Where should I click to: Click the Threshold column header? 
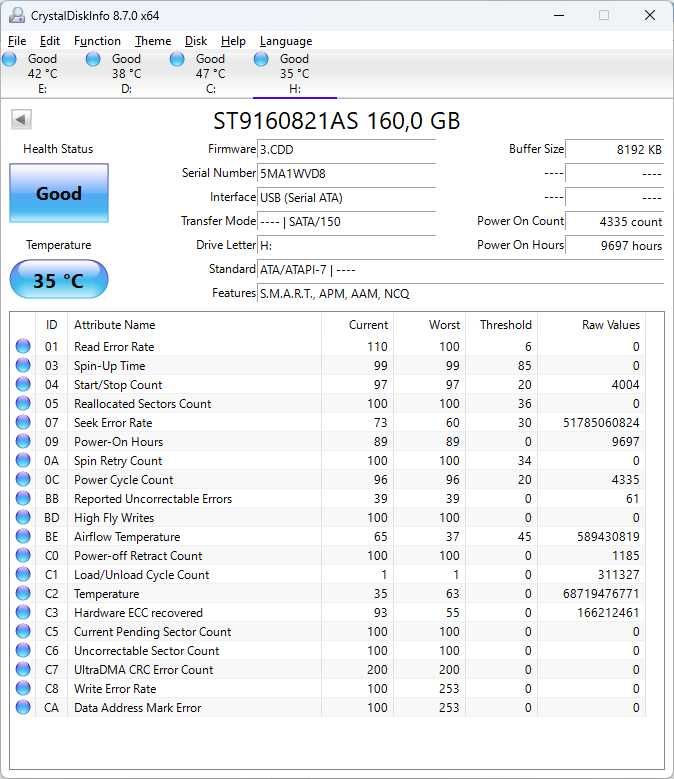click(502, 325)
